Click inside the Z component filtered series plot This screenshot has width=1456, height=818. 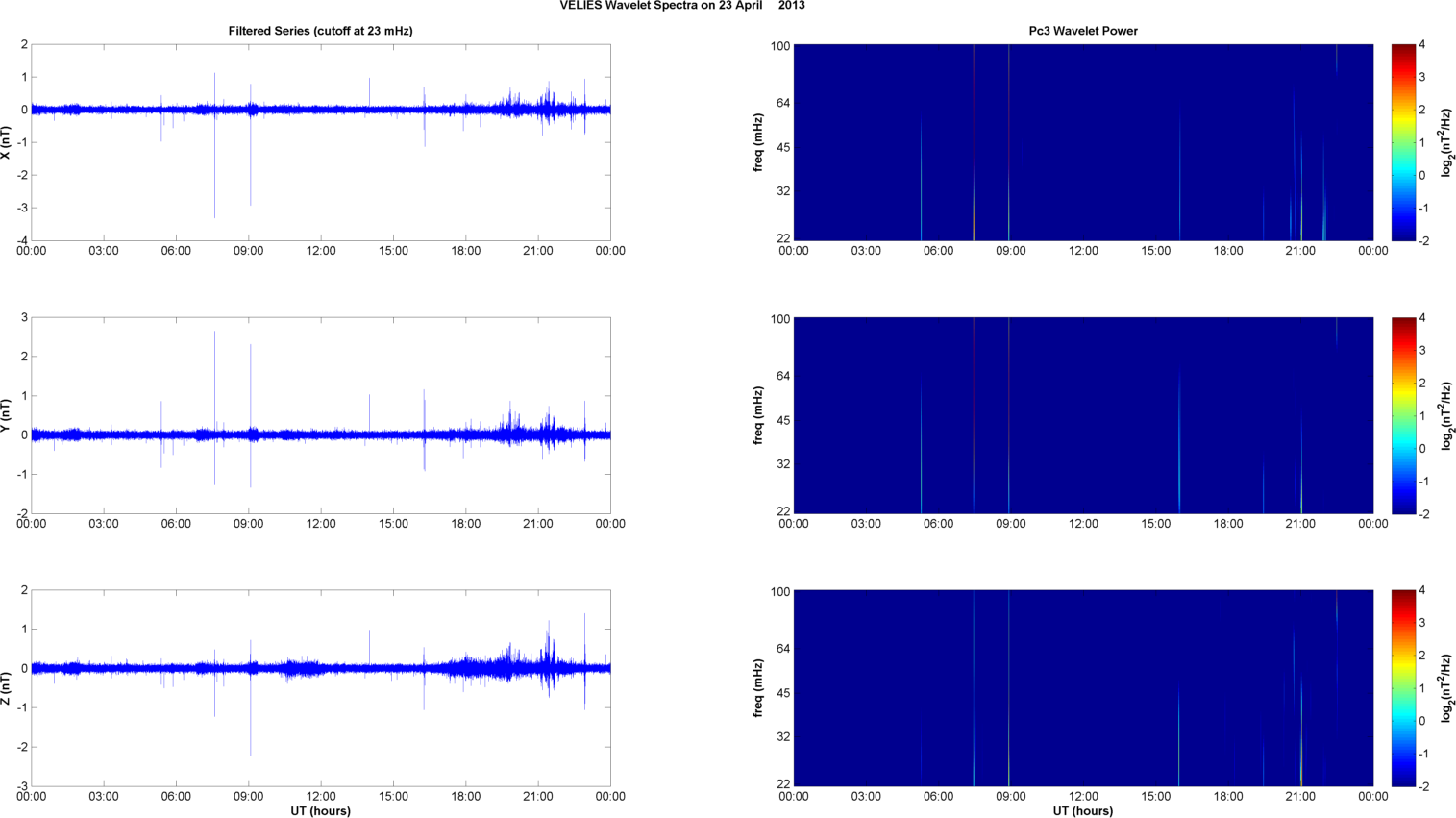click(321, 688)
